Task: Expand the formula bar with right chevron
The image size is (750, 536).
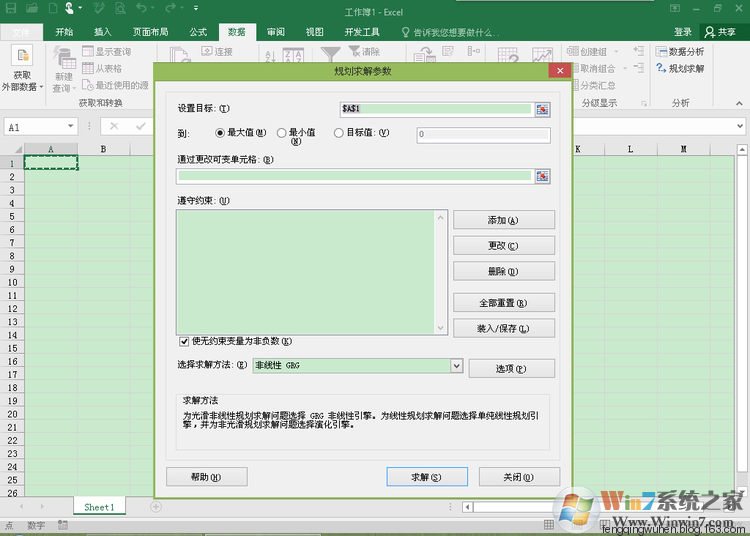Action: tap(740, 126)
